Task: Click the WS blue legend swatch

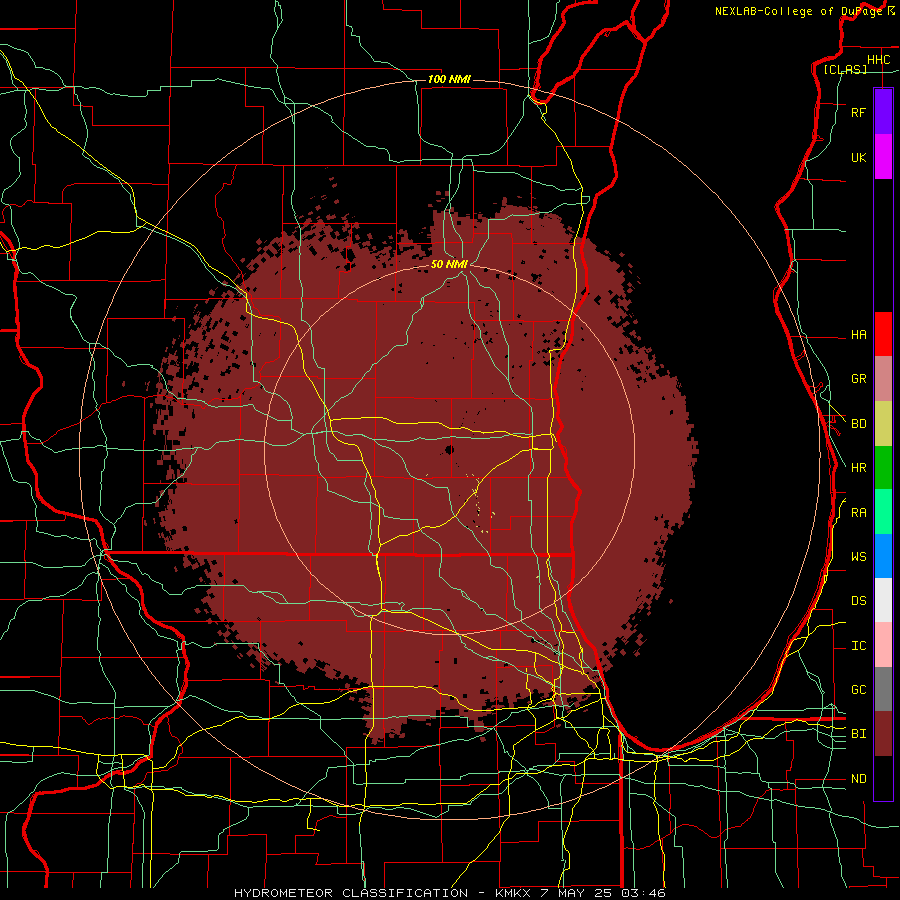Action: [883, 556]
